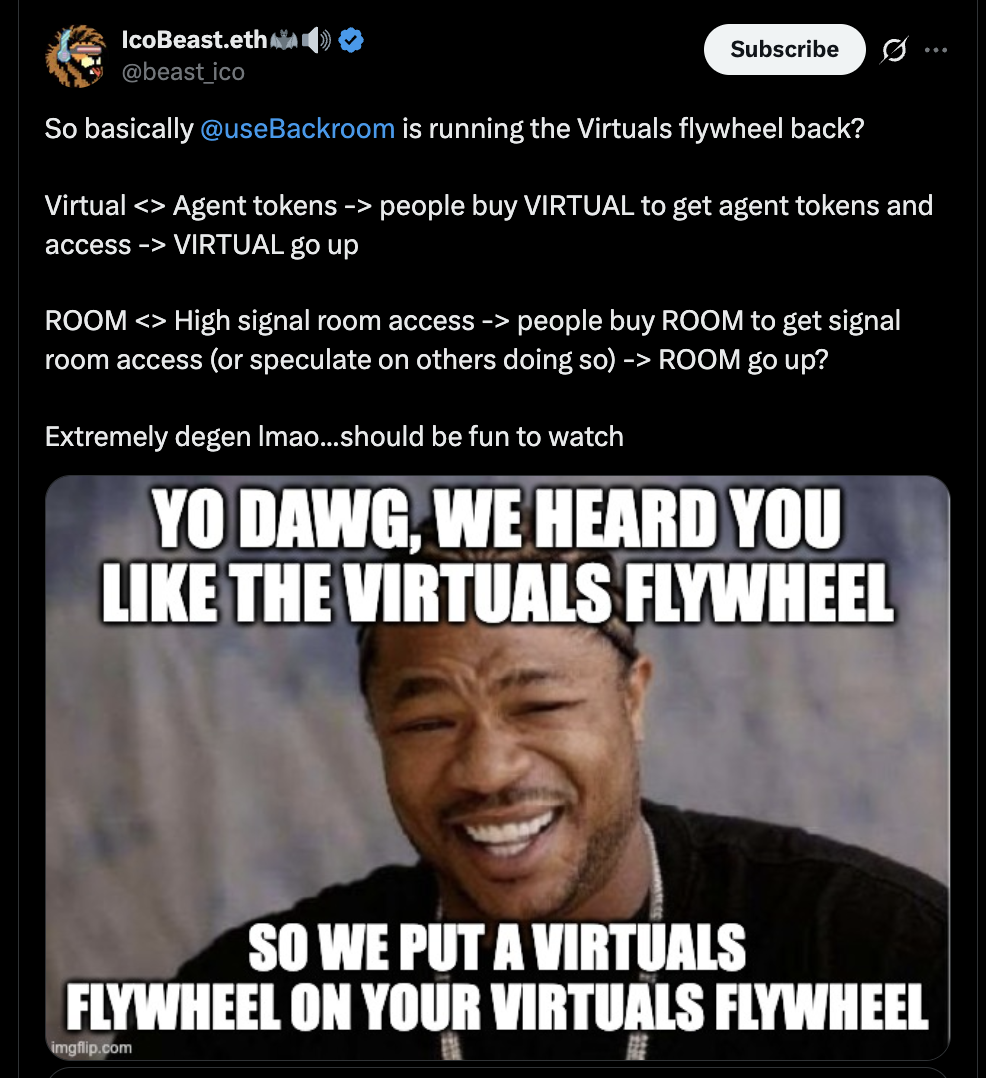Open the Yo Dawg meme image

tap(498, 767)
